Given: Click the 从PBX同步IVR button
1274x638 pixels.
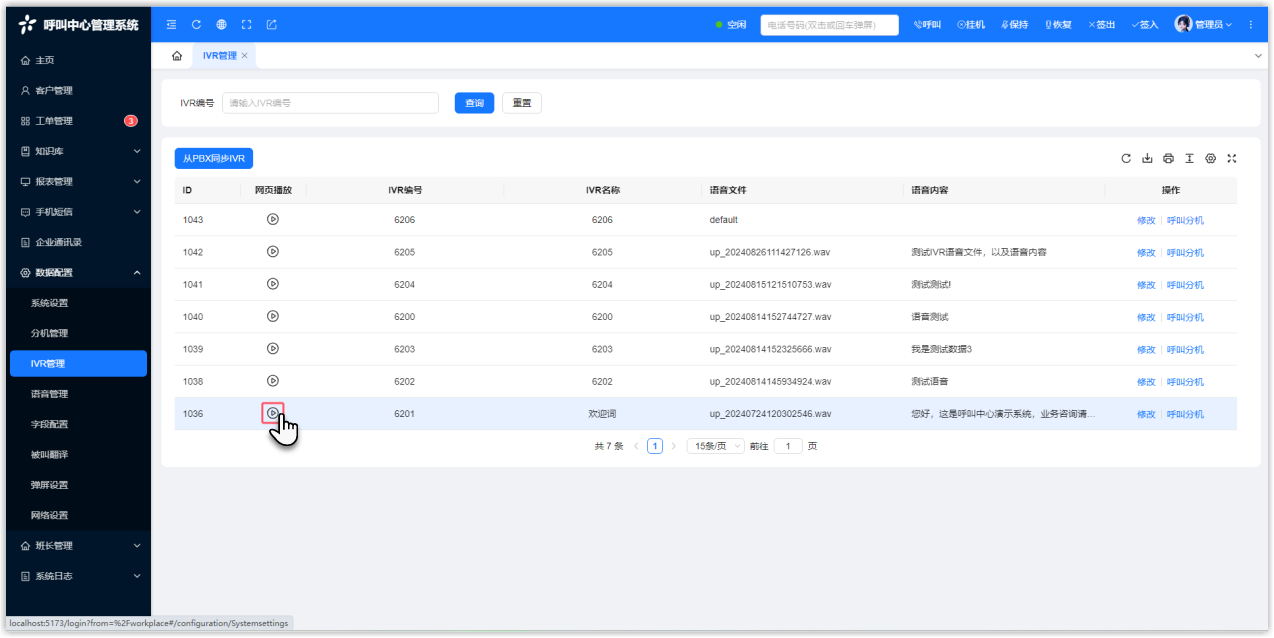Looking at the screenshot, I should (x=214, y=159).
